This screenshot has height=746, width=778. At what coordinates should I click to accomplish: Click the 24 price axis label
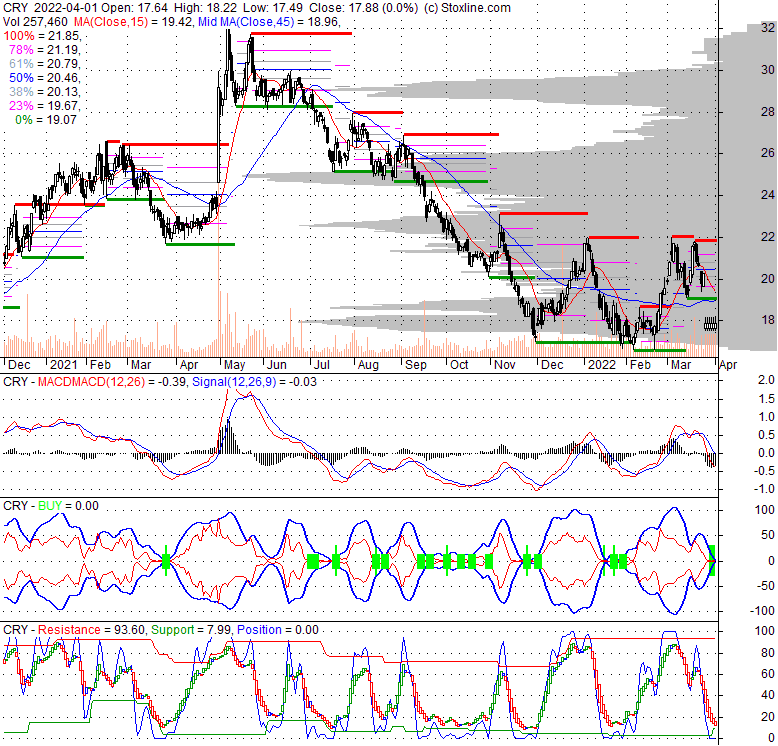tap(768, 195)
